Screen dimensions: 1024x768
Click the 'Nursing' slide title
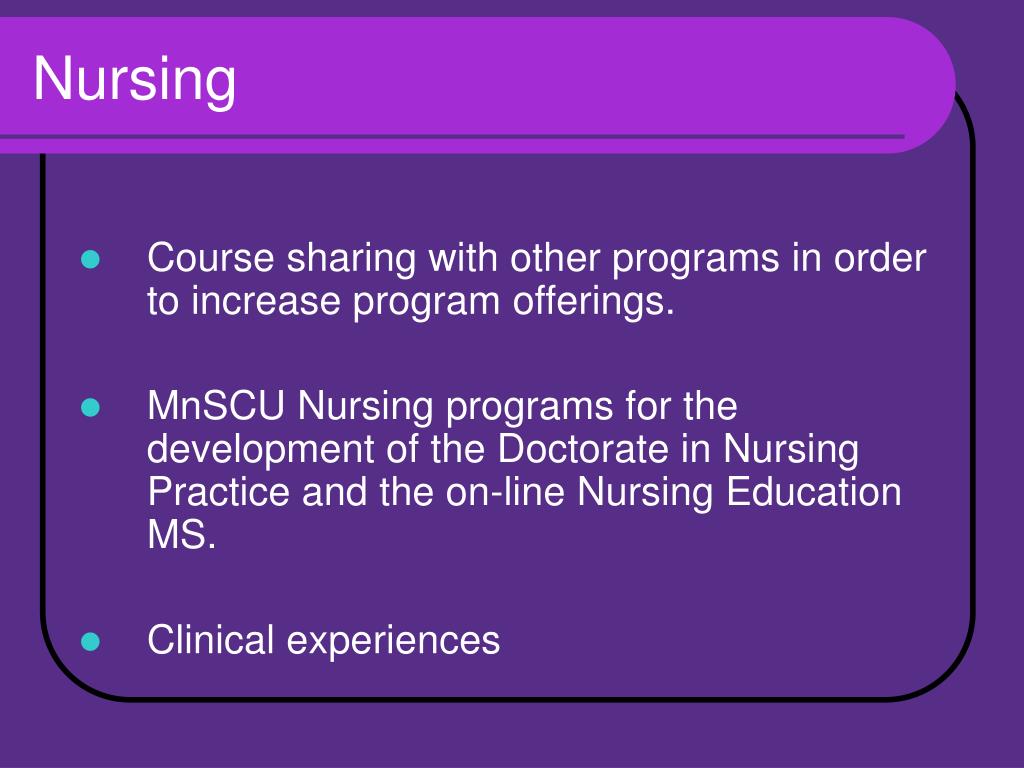[135, 80]
